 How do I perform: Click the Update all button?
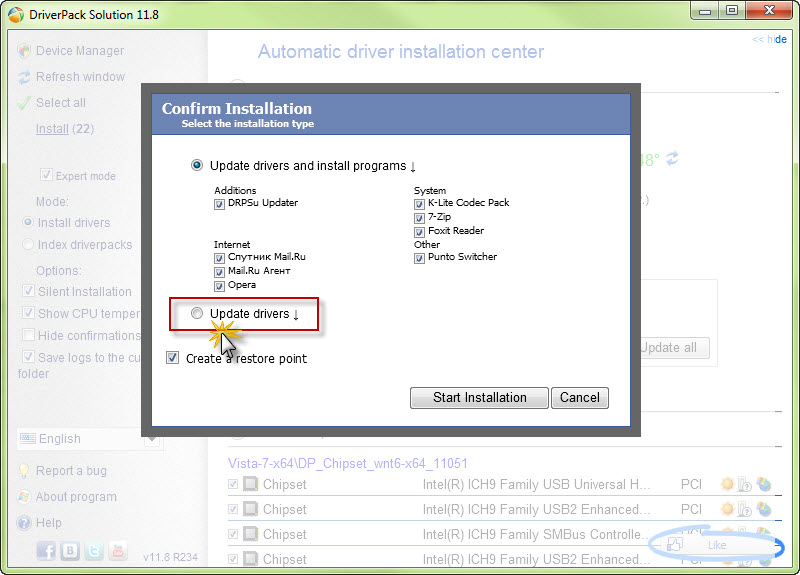tap(673, 347)
